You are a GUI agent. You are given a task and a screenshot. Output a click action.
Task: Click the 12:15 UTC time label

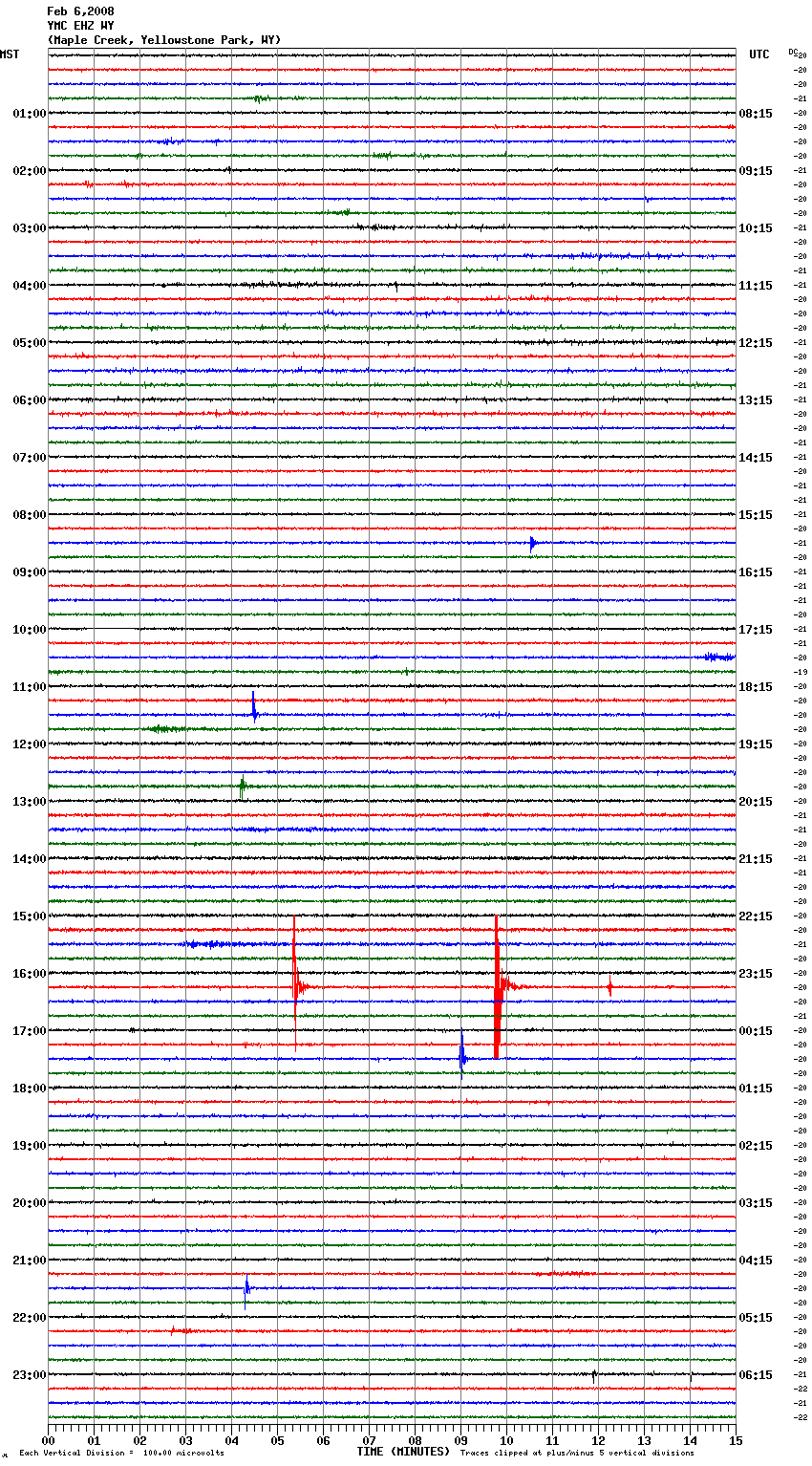[x=756, y=343]
